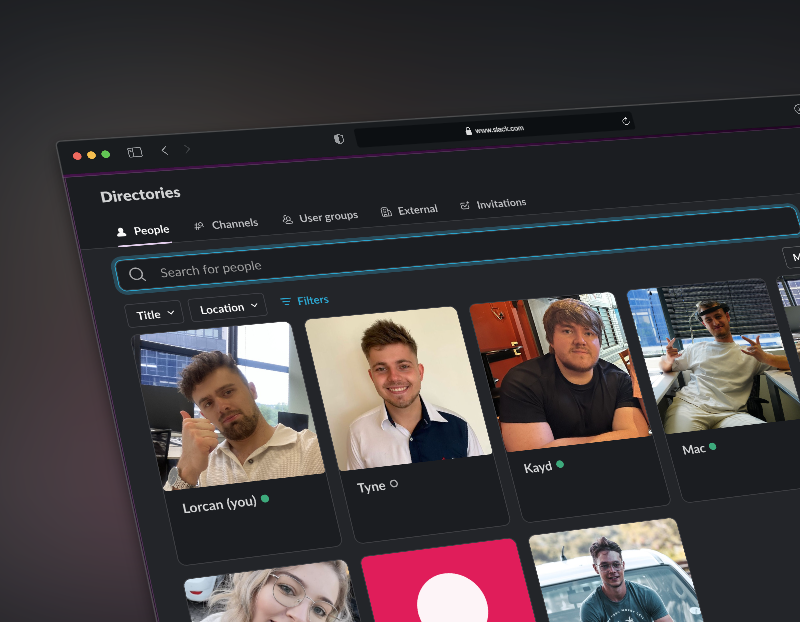
Task: Maximize the window with green button
Action: coord(106,154)
